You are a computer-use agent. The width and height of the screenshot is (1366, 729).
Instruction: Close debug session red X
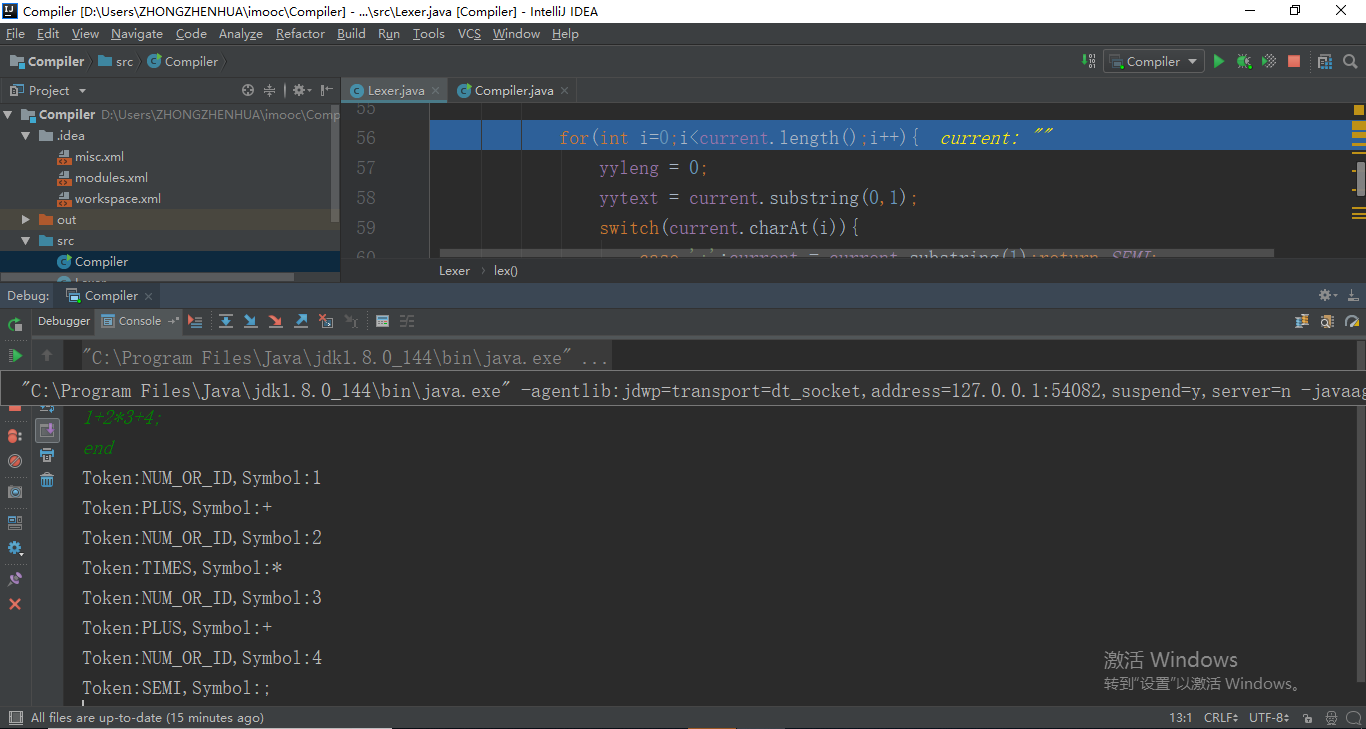click(x=14, y=604)
